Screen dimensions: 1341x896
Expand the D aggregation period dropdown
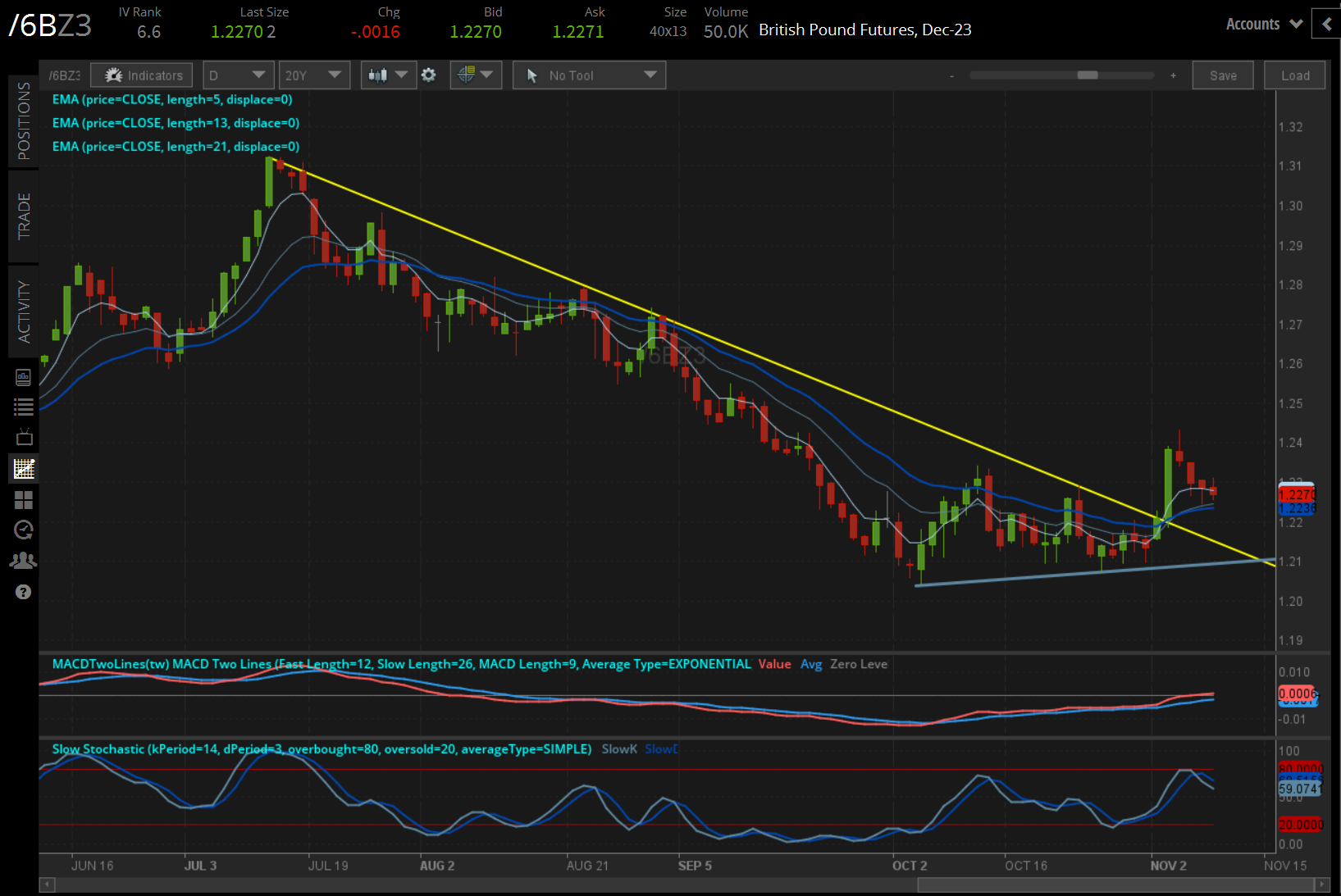point(238,75)
